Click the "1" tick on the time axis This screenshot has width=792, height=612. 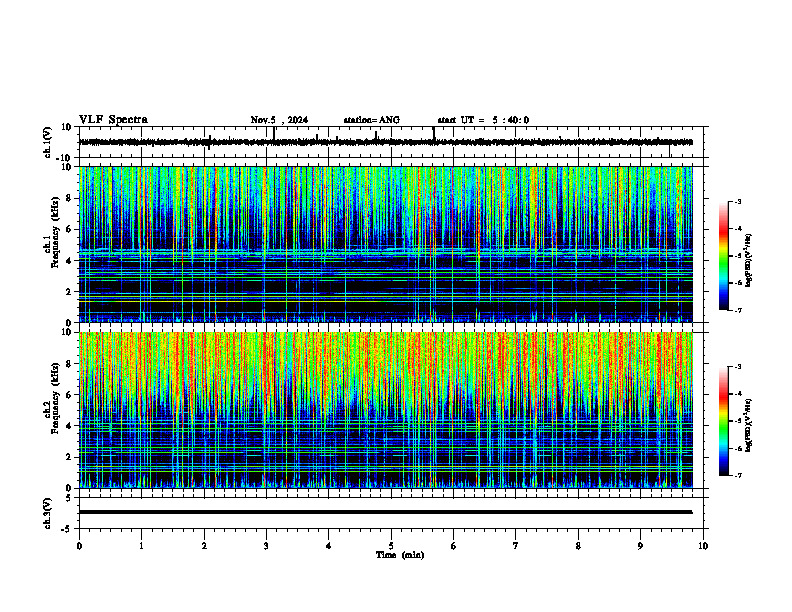[141, 546]
